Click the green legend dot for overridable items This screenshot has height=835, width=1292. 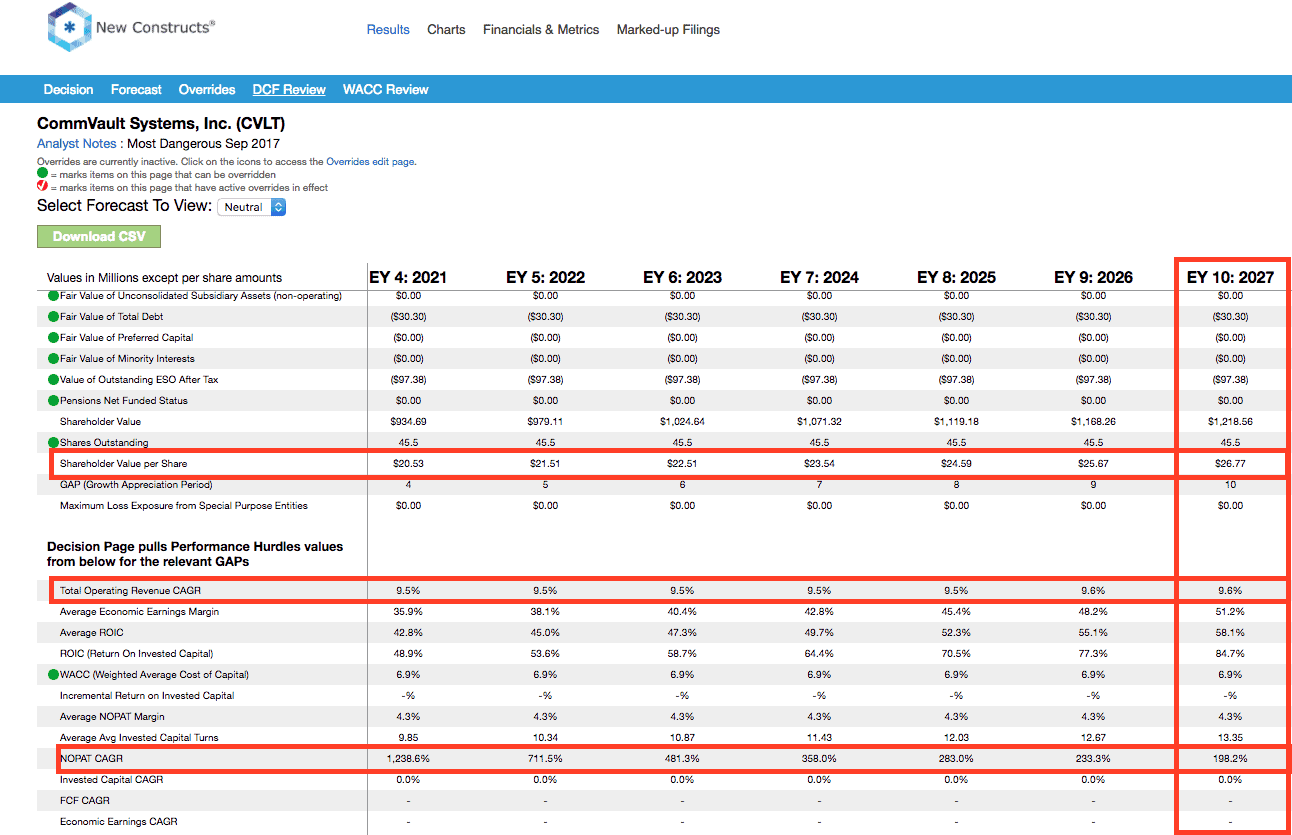(x=42, y=174)
